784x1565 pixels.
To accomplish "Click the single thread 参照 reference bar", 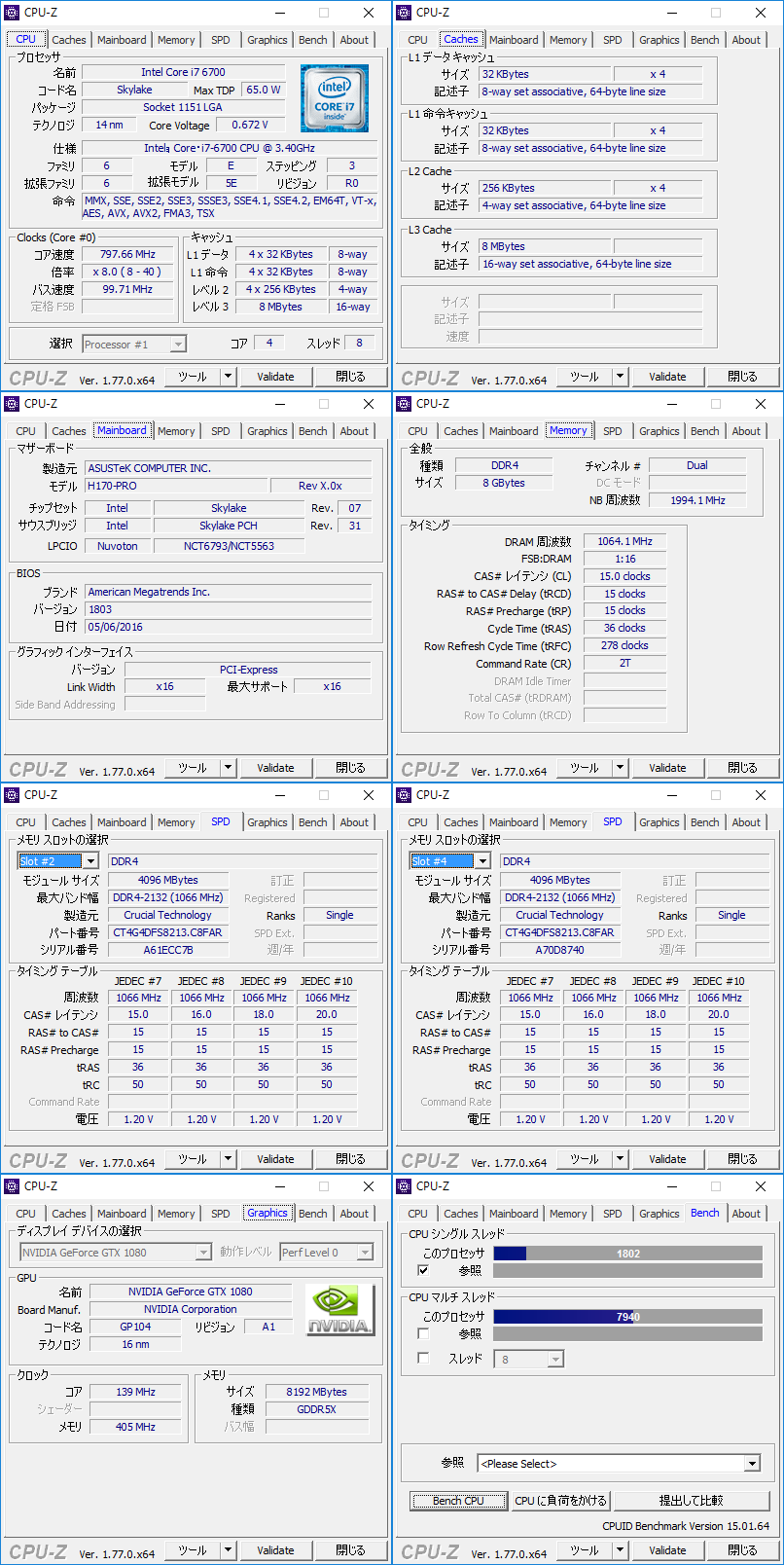I will (x=627, y=1270).
